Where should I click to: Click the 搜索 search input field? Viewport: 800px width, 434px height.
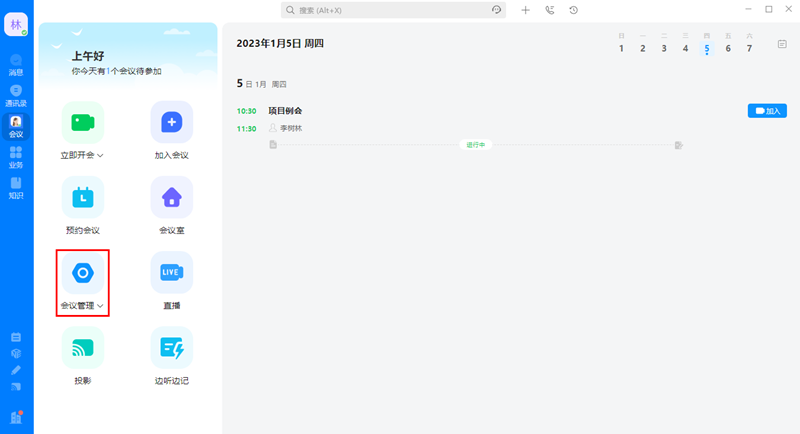click(393, 10)
